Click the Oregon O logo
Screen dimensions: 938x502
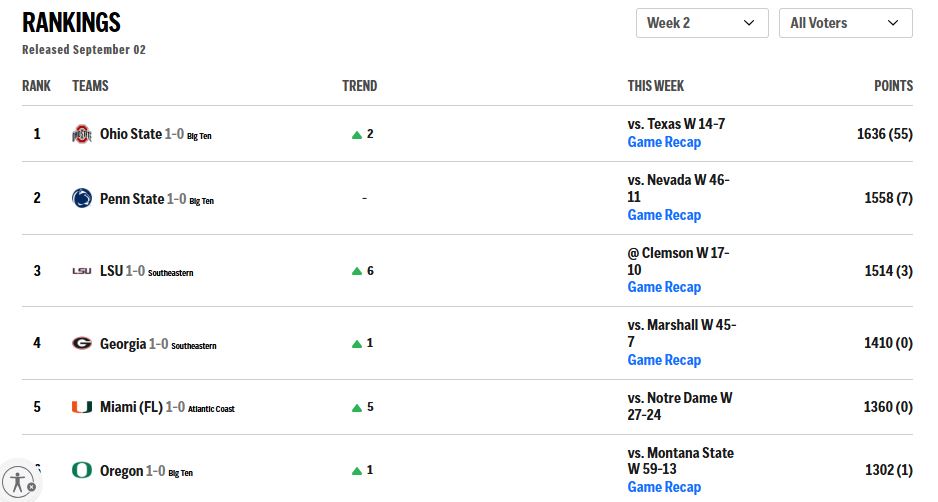(x=82, y=470)
